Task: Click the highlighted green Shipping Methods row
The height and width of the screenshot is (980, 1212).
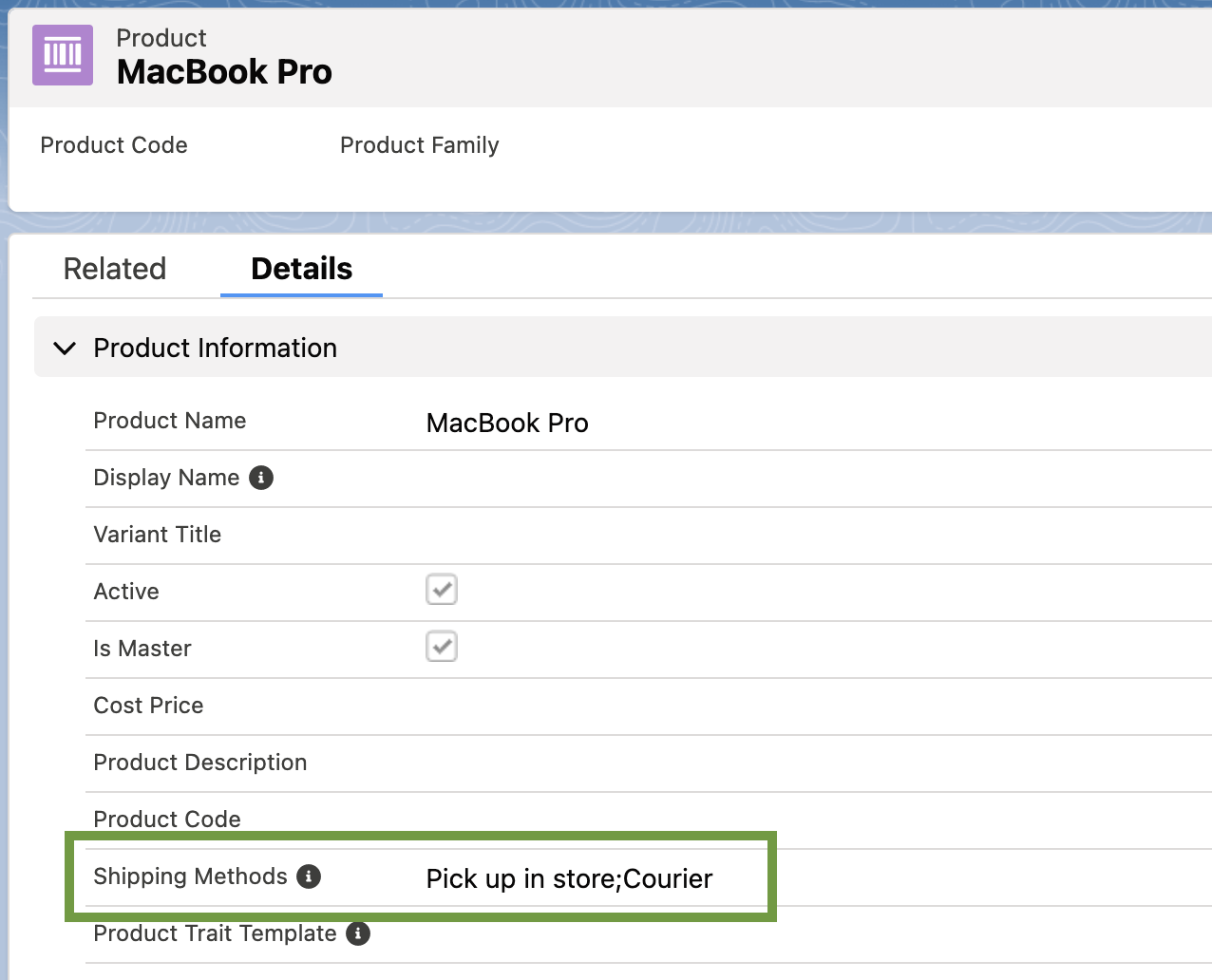Action: 421,876
